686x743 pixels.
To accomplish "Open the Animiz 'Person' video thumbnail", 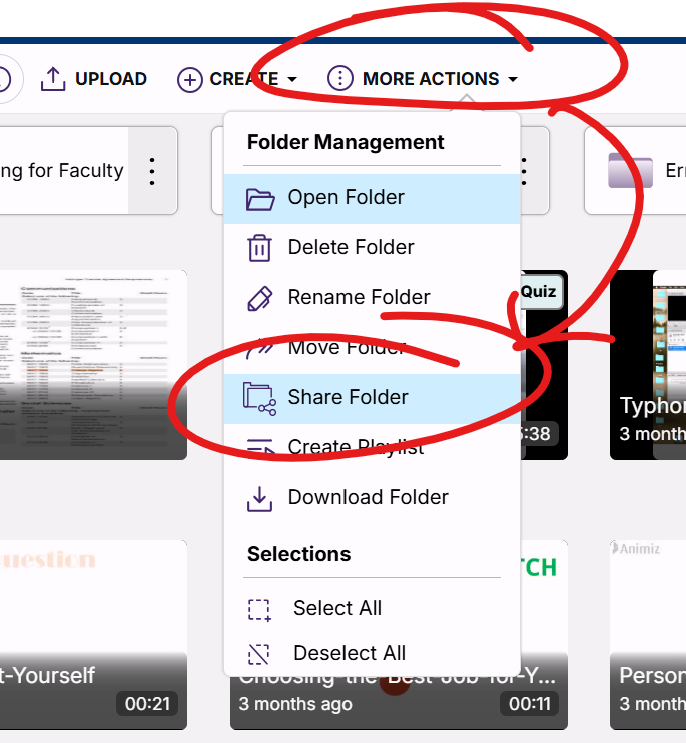I will [648, 634].
